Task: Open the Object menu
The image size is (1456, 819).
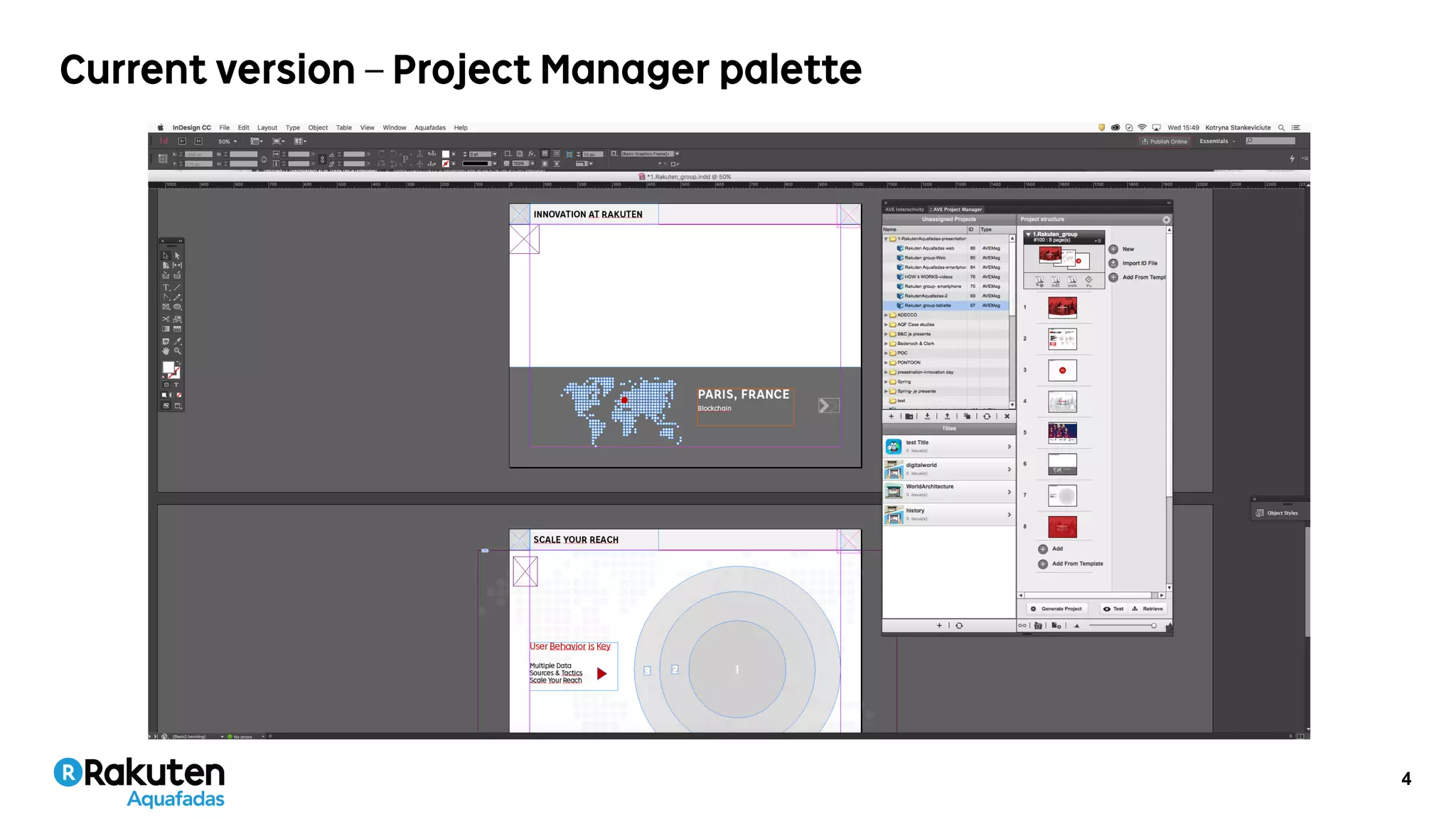Action: (x=318, y=128)
